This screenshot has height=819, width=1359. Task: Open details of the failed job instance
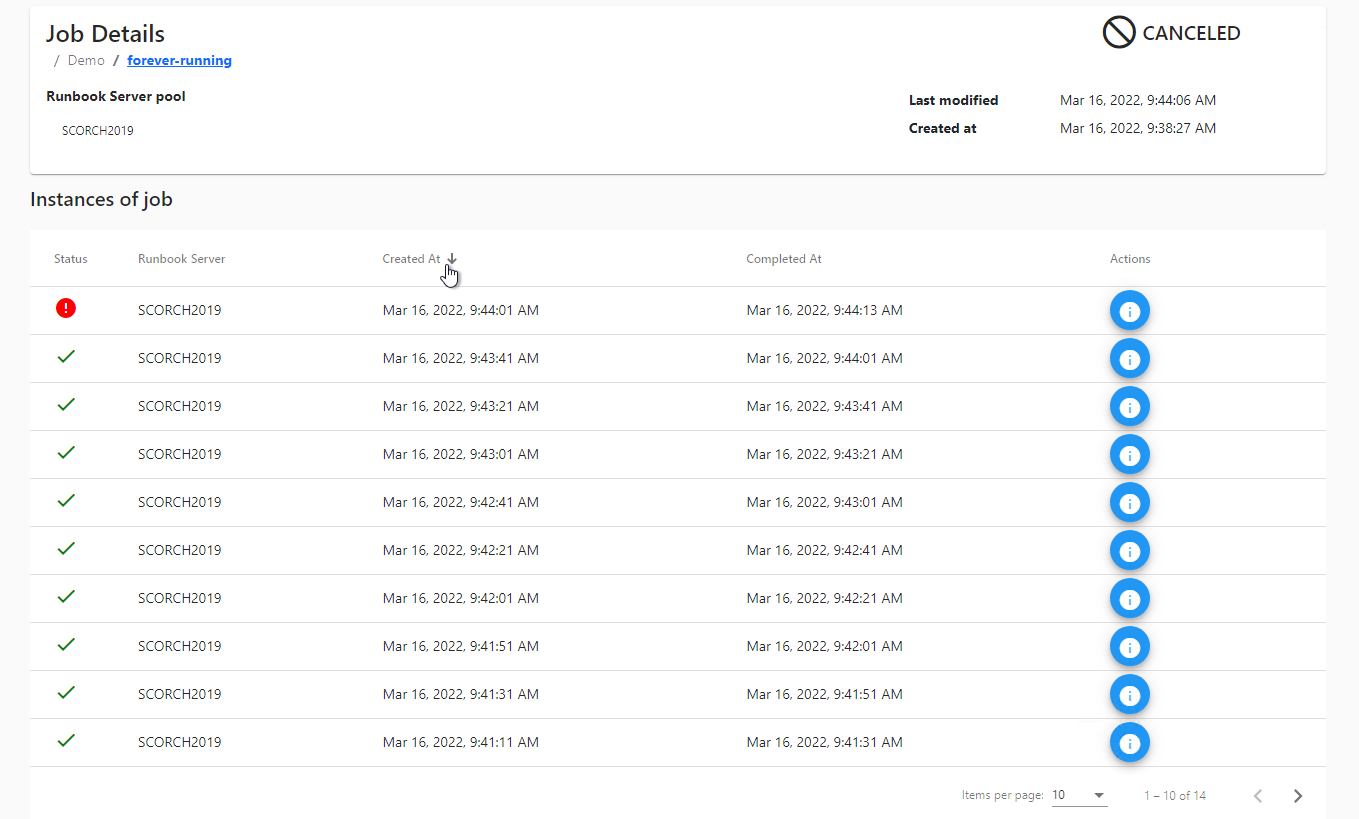[x=1129, y=310]
